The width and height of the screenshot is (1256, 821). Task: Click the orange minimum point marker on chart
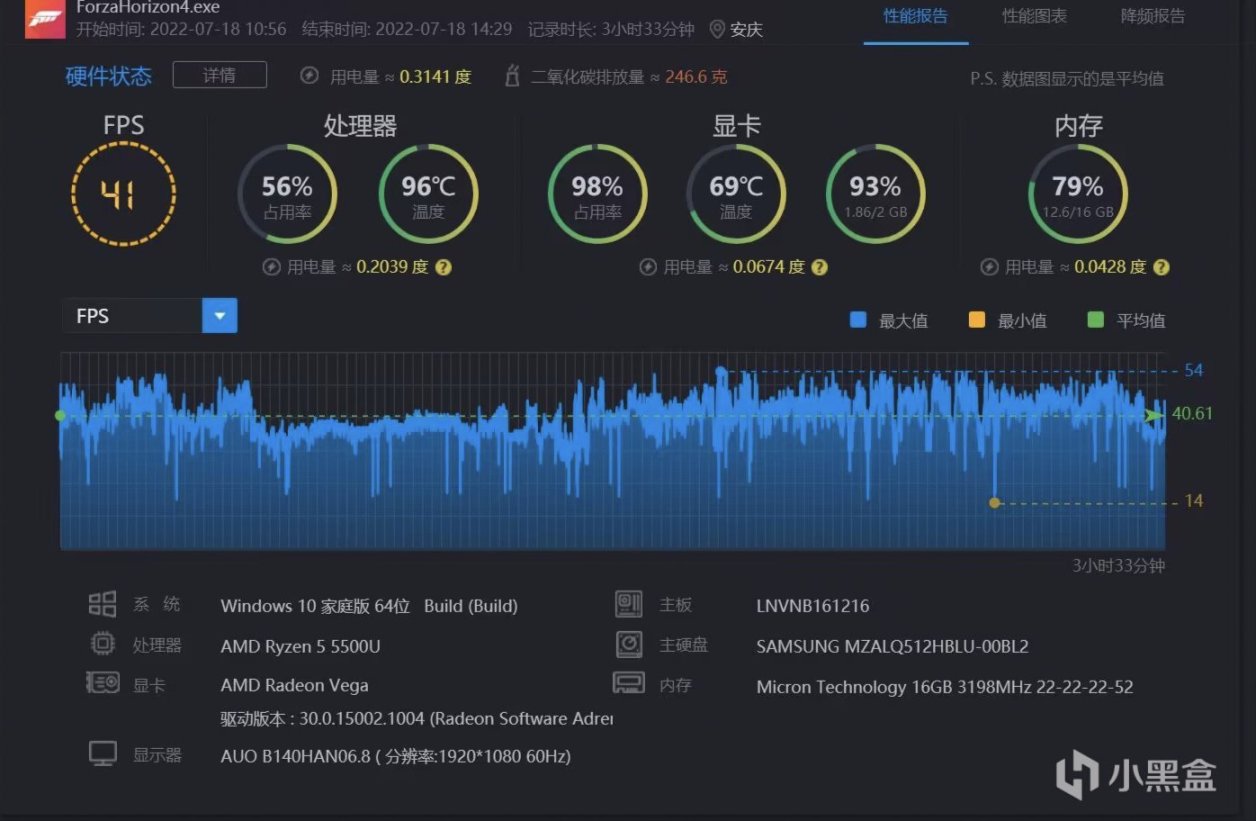[994, 502]
